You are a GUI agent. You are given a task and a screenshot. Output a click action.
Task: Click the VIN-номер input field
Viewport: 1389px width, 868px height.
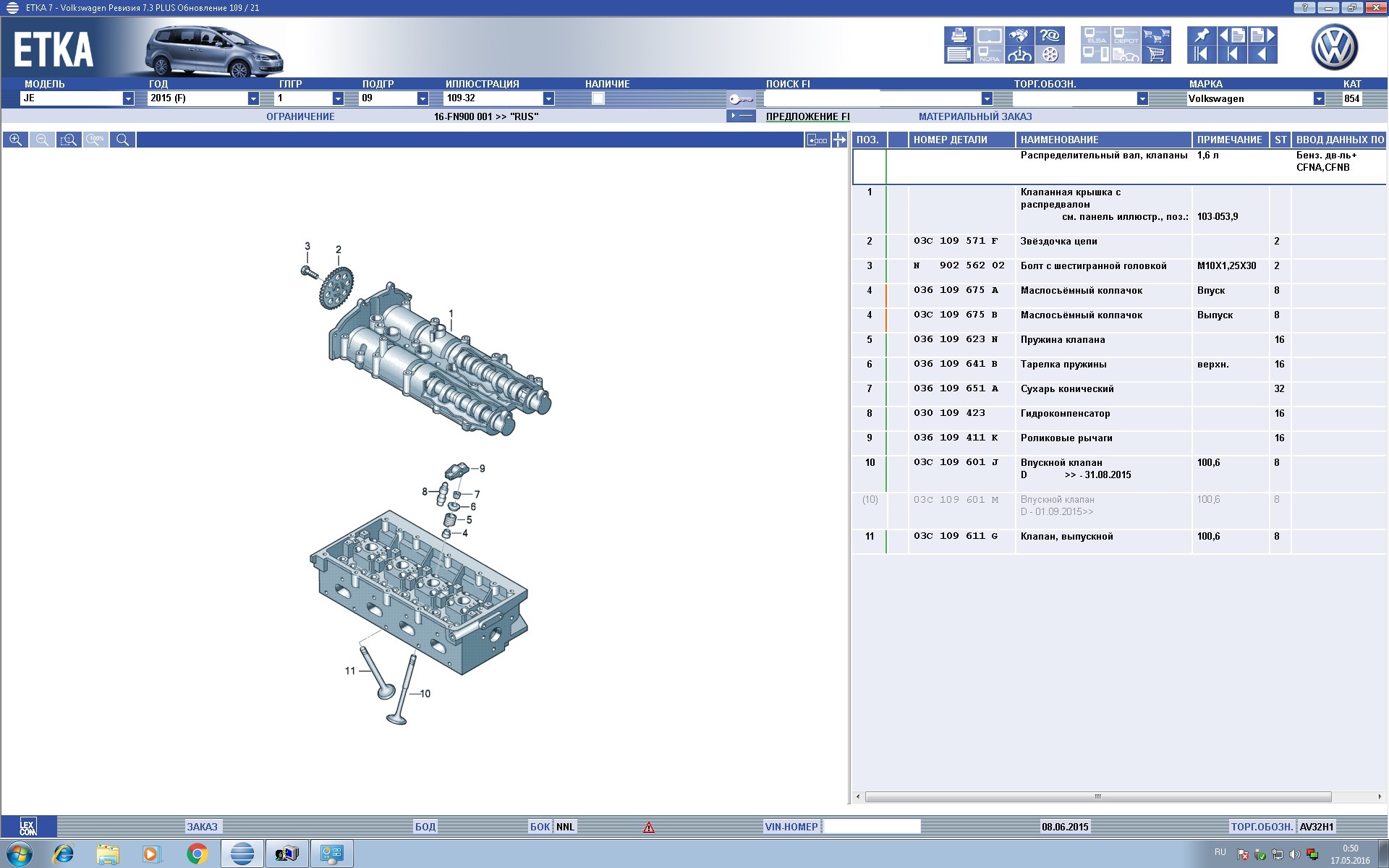coord(872,827)
